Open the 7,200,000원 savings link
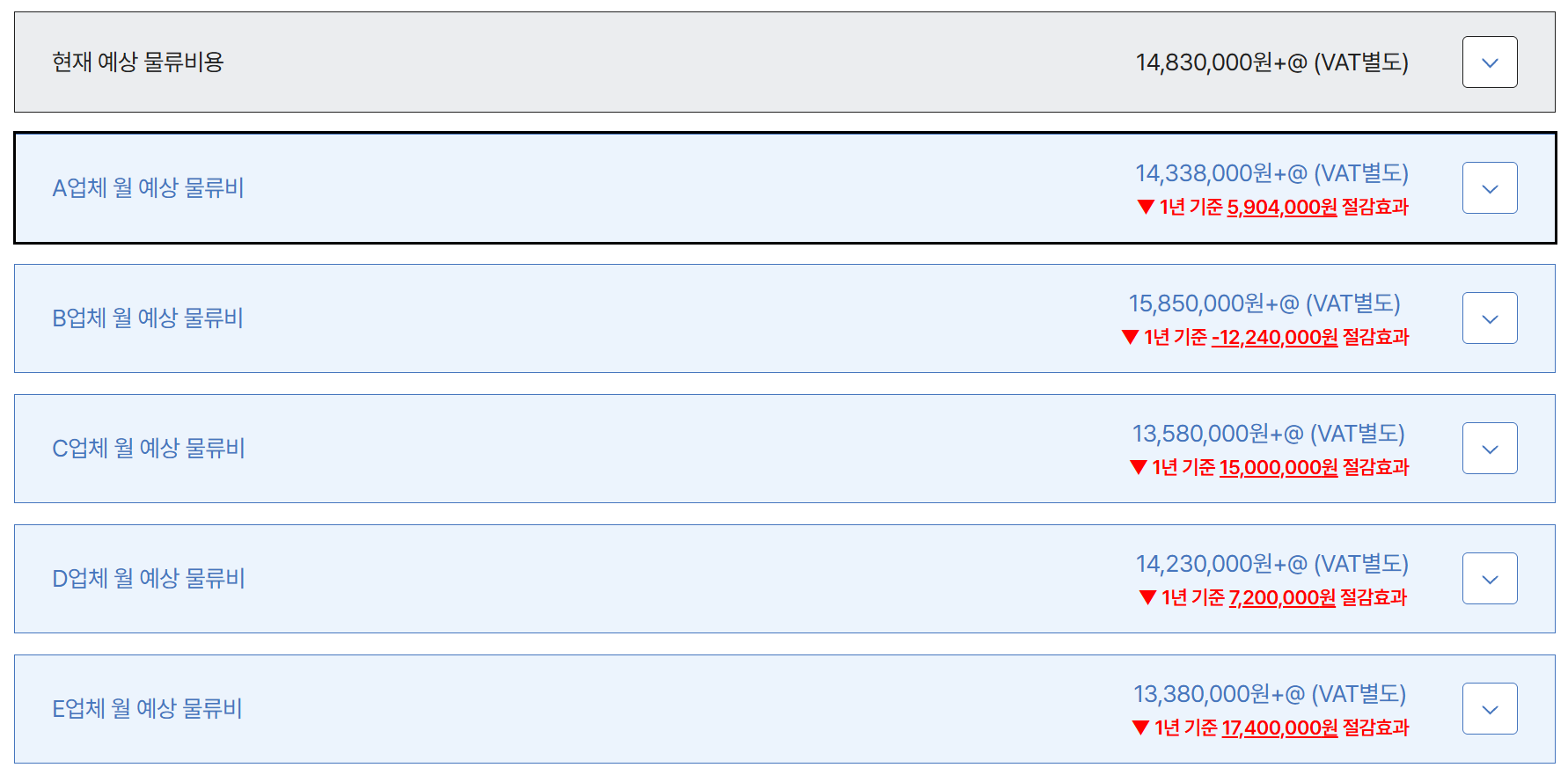 pos(1282,598)
